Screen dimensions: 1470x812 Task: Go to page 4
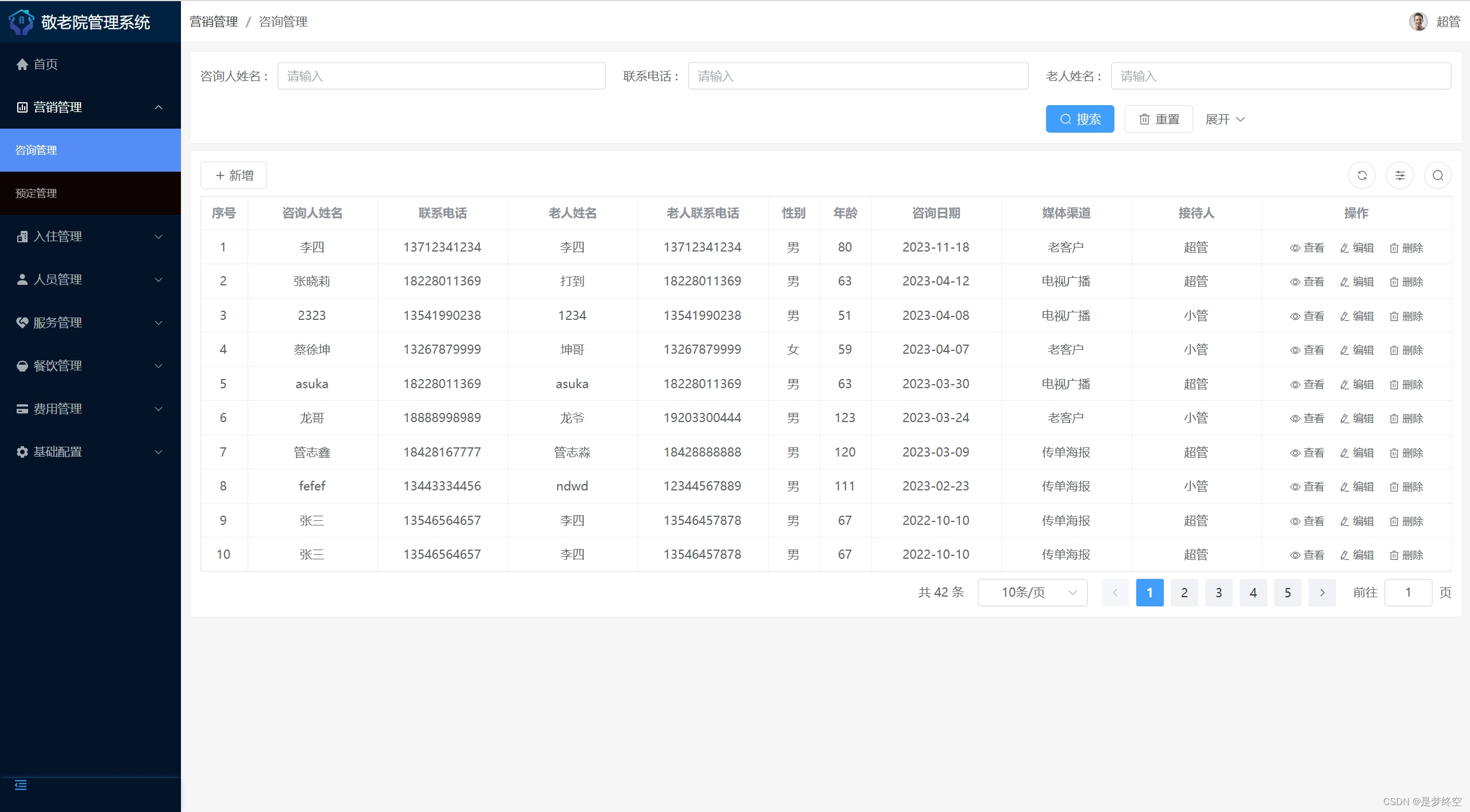[1253, 592]
